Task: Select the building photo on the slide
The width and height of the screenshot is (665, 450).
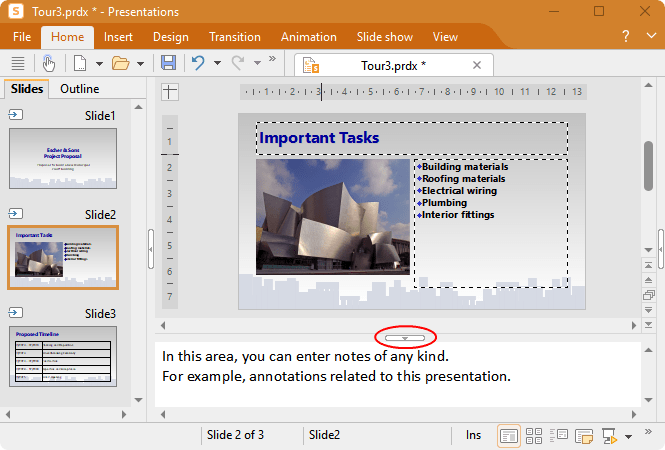Action: click(333, 217)
